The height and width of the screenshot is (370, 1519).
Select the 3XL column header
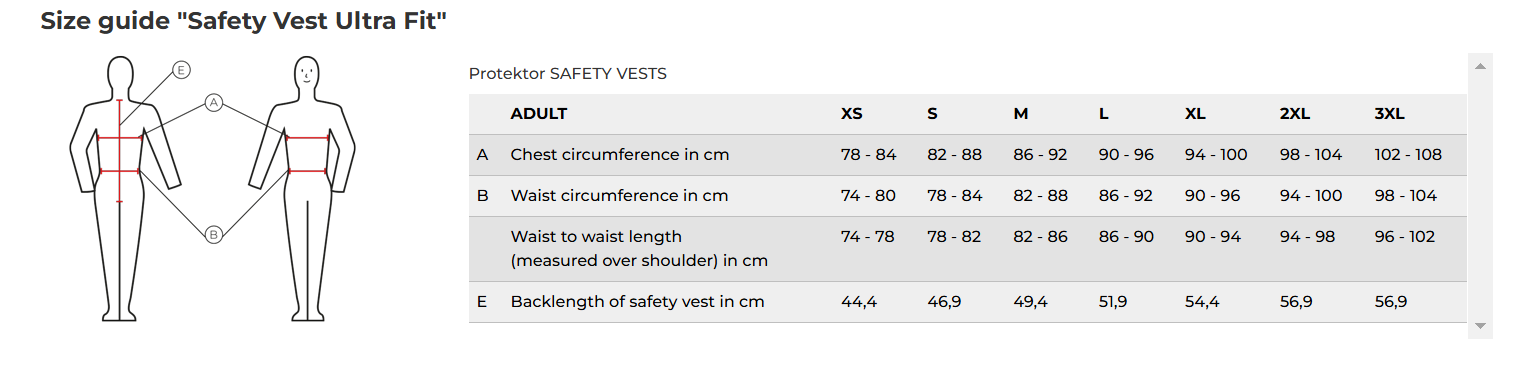(1390, 114)
